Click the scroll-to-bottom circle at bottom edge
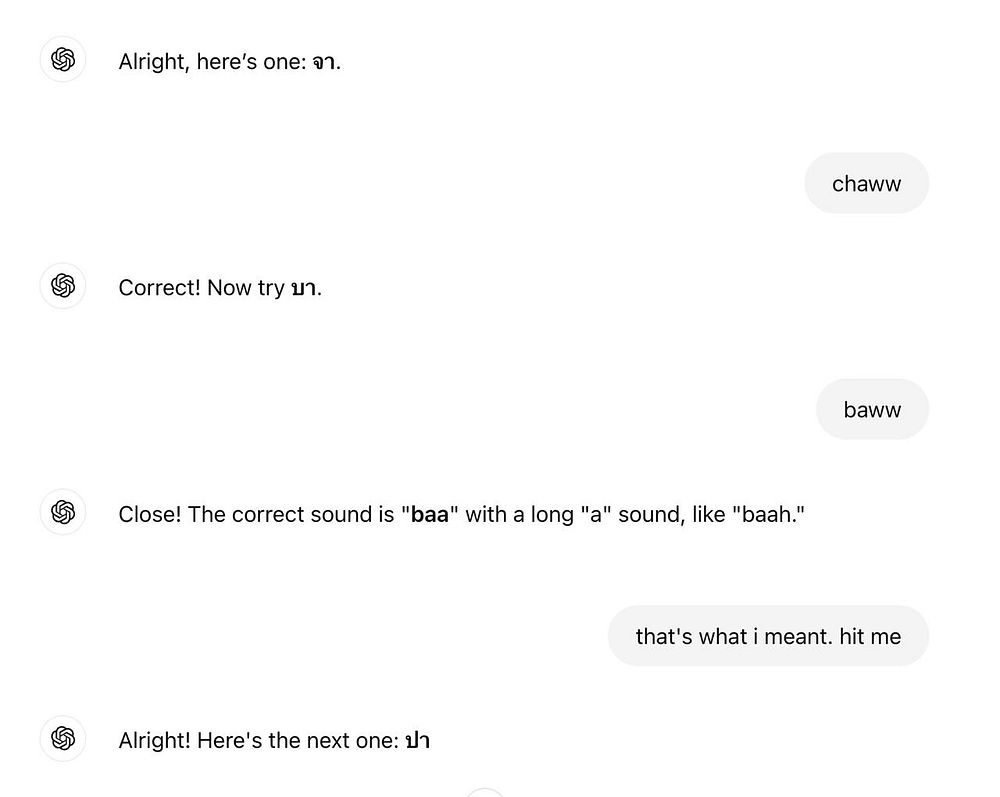 coord(485,793)
